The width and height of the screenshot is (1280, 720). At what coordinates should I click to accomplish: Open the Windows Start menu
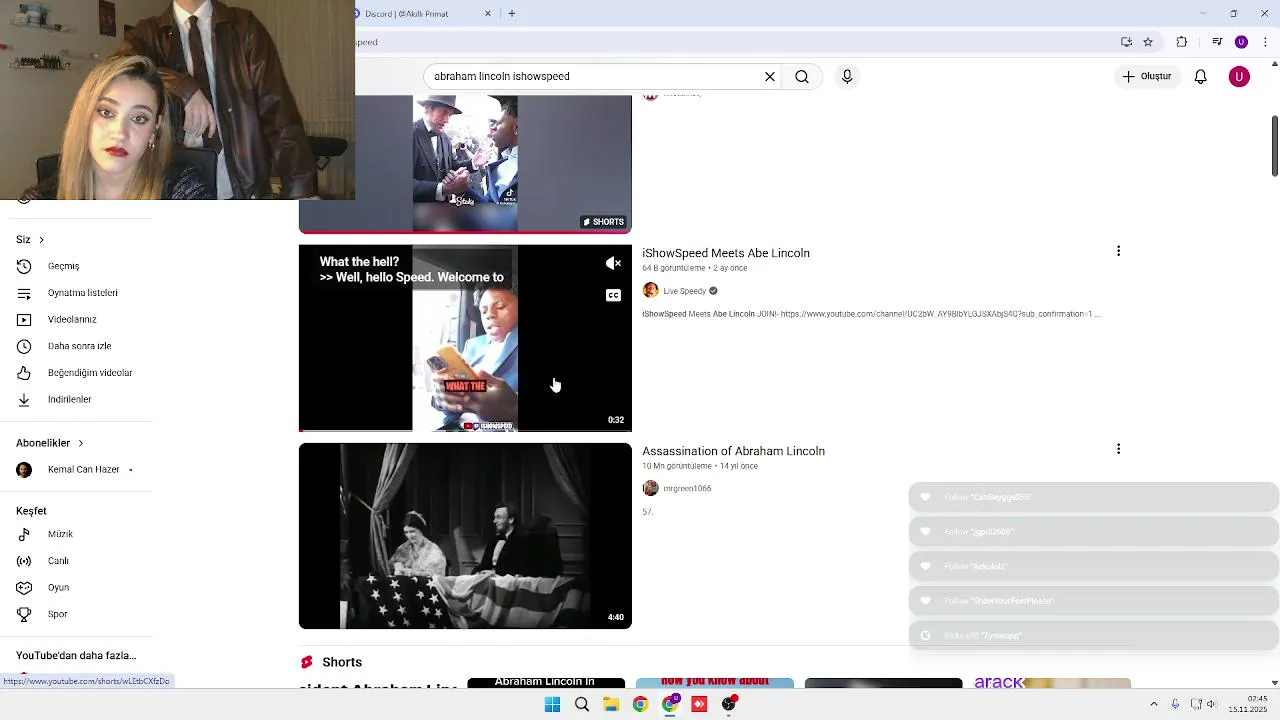(x=552, y=704)
